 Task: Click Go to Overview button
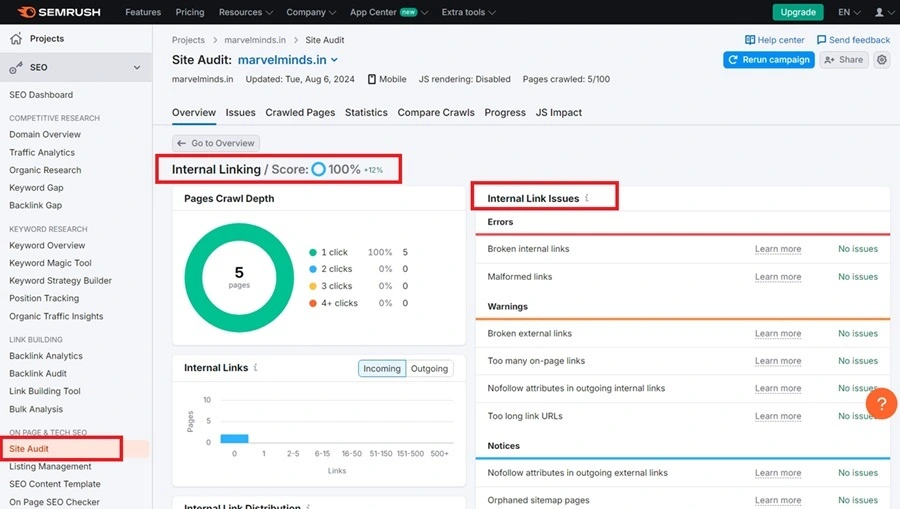click(x=216, y=143)
